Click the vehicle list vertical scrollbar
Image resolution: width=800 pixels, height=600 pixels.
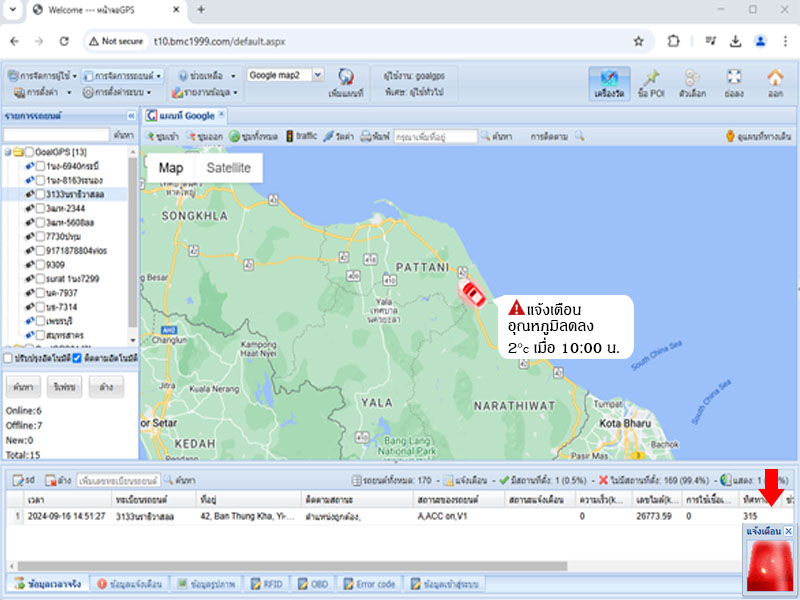pyautogui.click(x=133, y=244)
